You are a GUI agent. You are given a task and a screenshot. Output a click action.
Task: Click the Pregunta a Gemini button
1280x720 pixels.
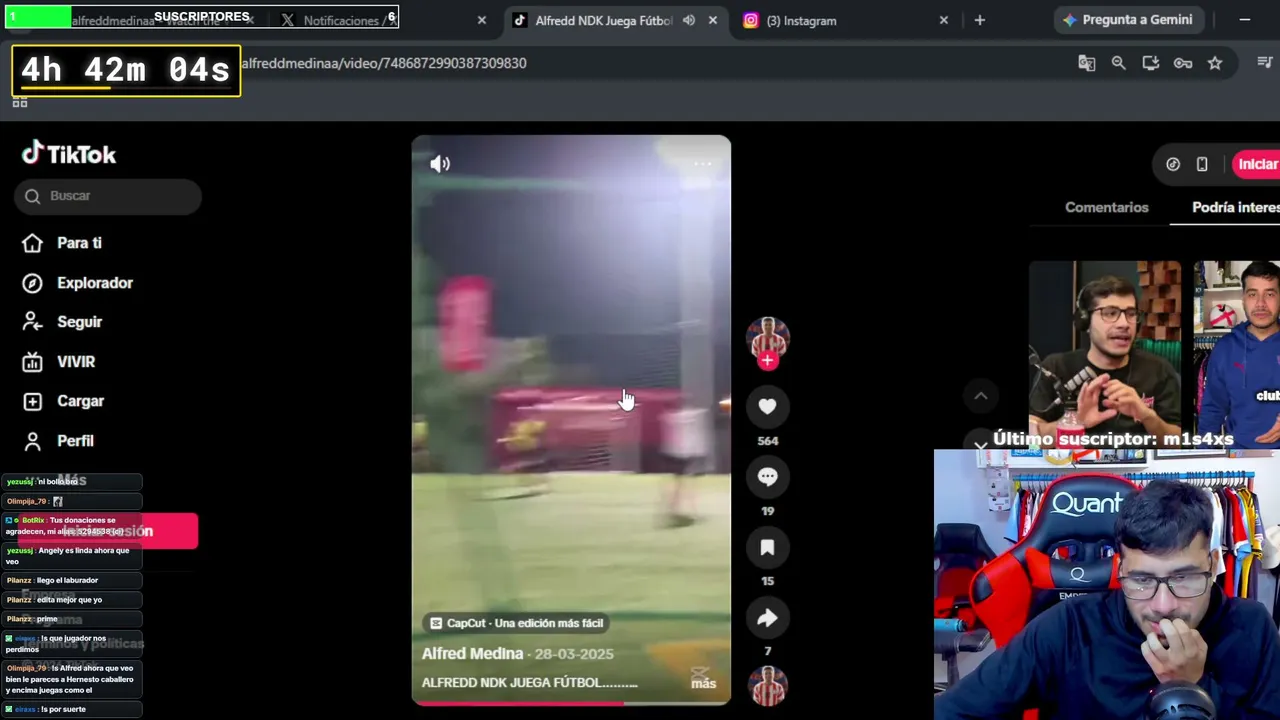point(1128,20)
